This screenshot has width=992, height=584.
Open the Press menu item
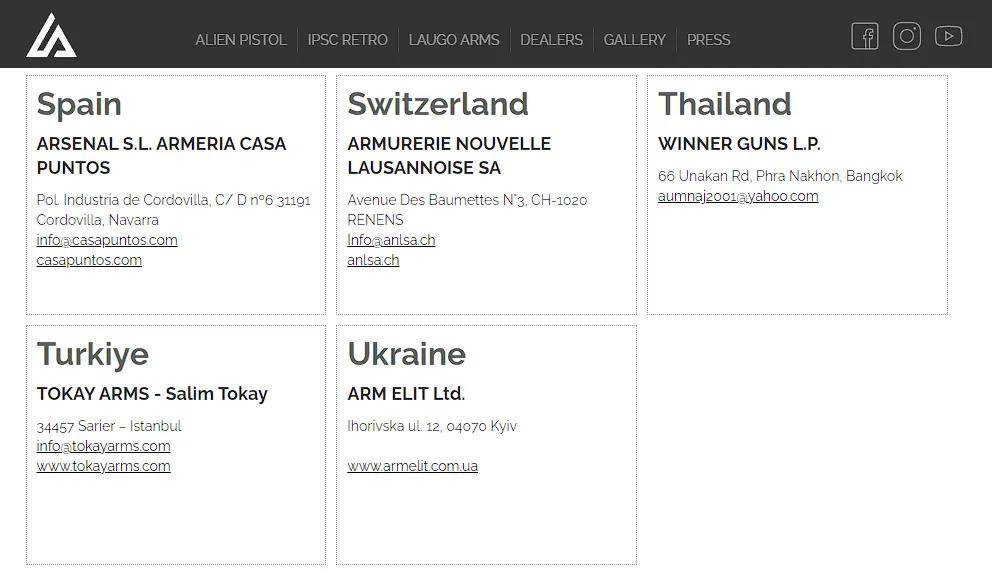click(708, 40)
